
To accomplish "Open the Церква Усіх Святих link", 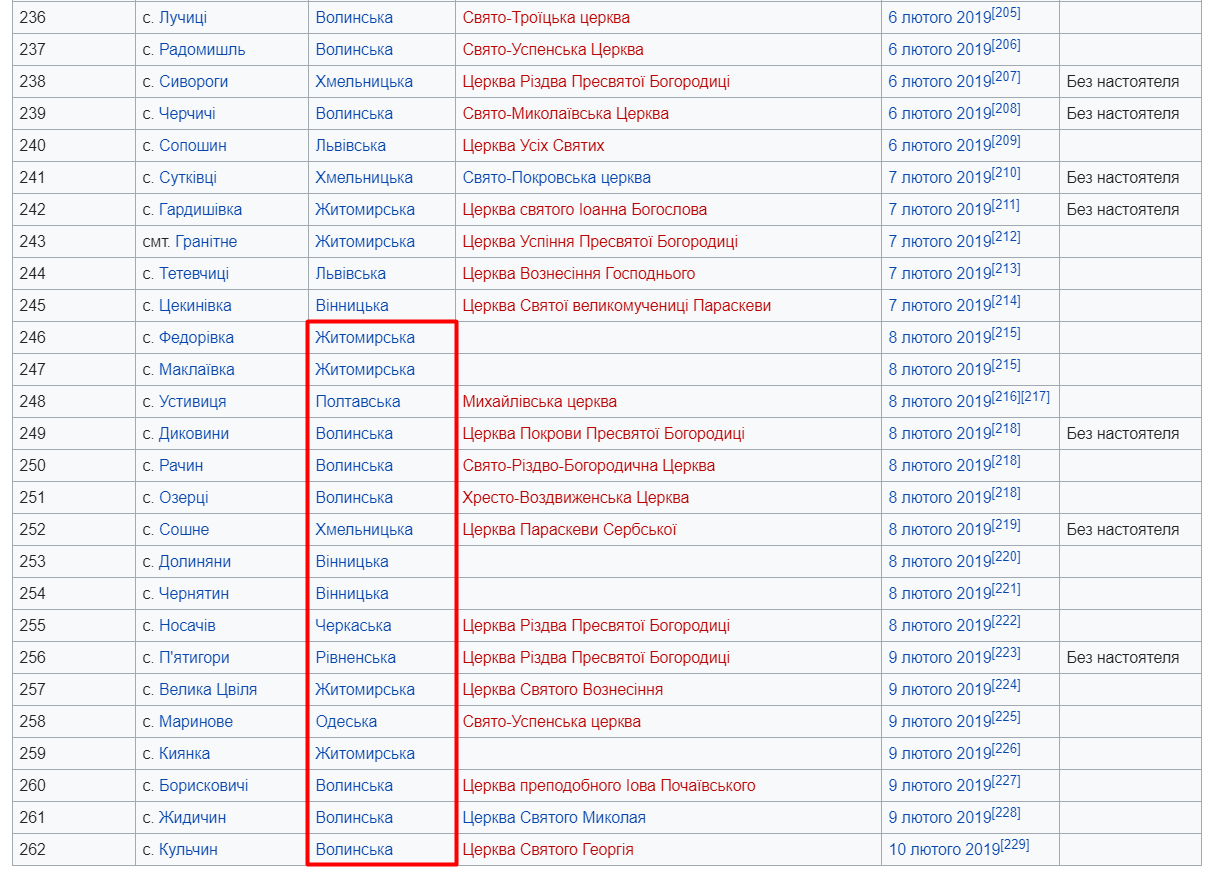I will (533, 146).
